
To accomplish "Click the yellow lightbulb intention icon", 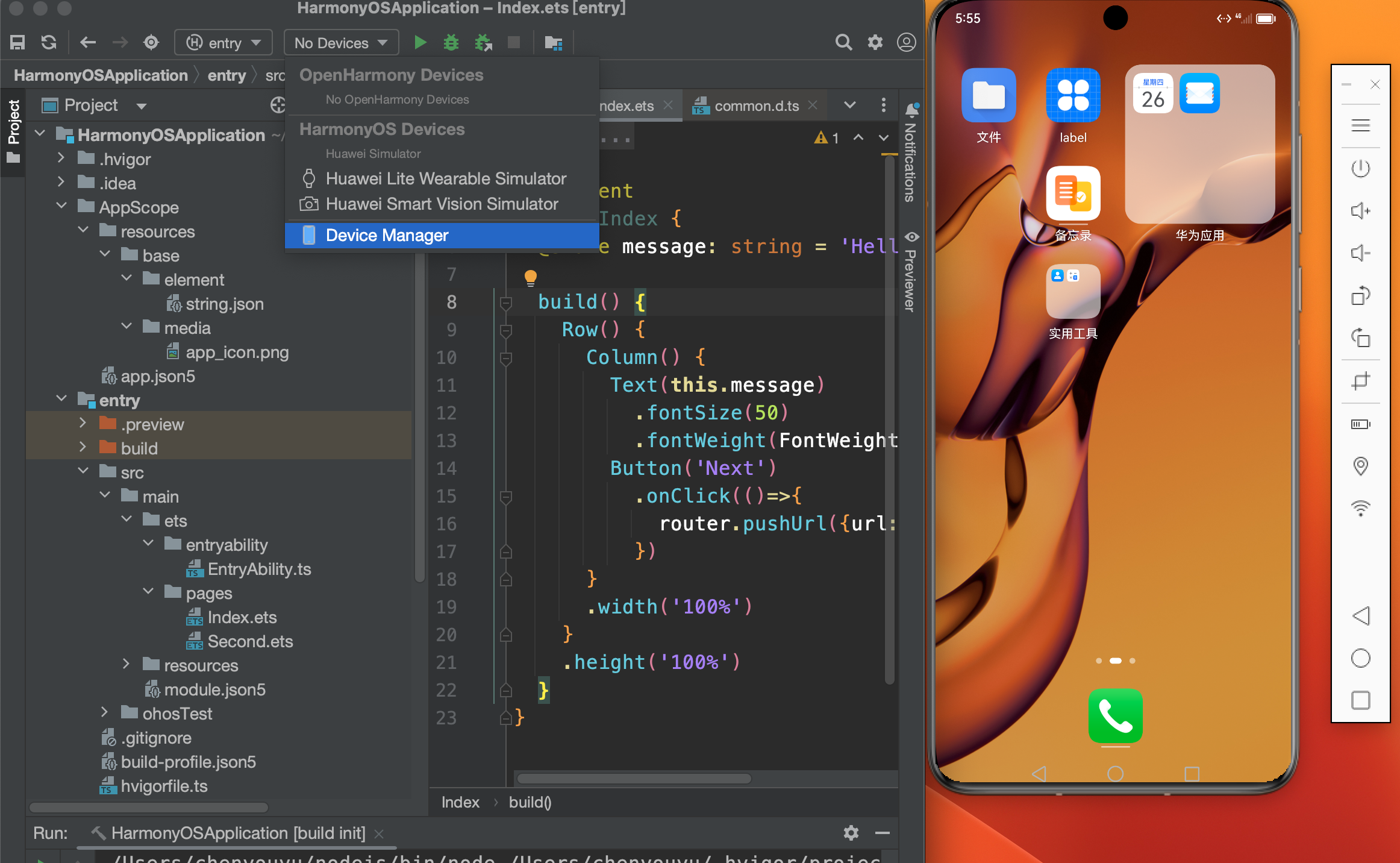I will point(530,277).
